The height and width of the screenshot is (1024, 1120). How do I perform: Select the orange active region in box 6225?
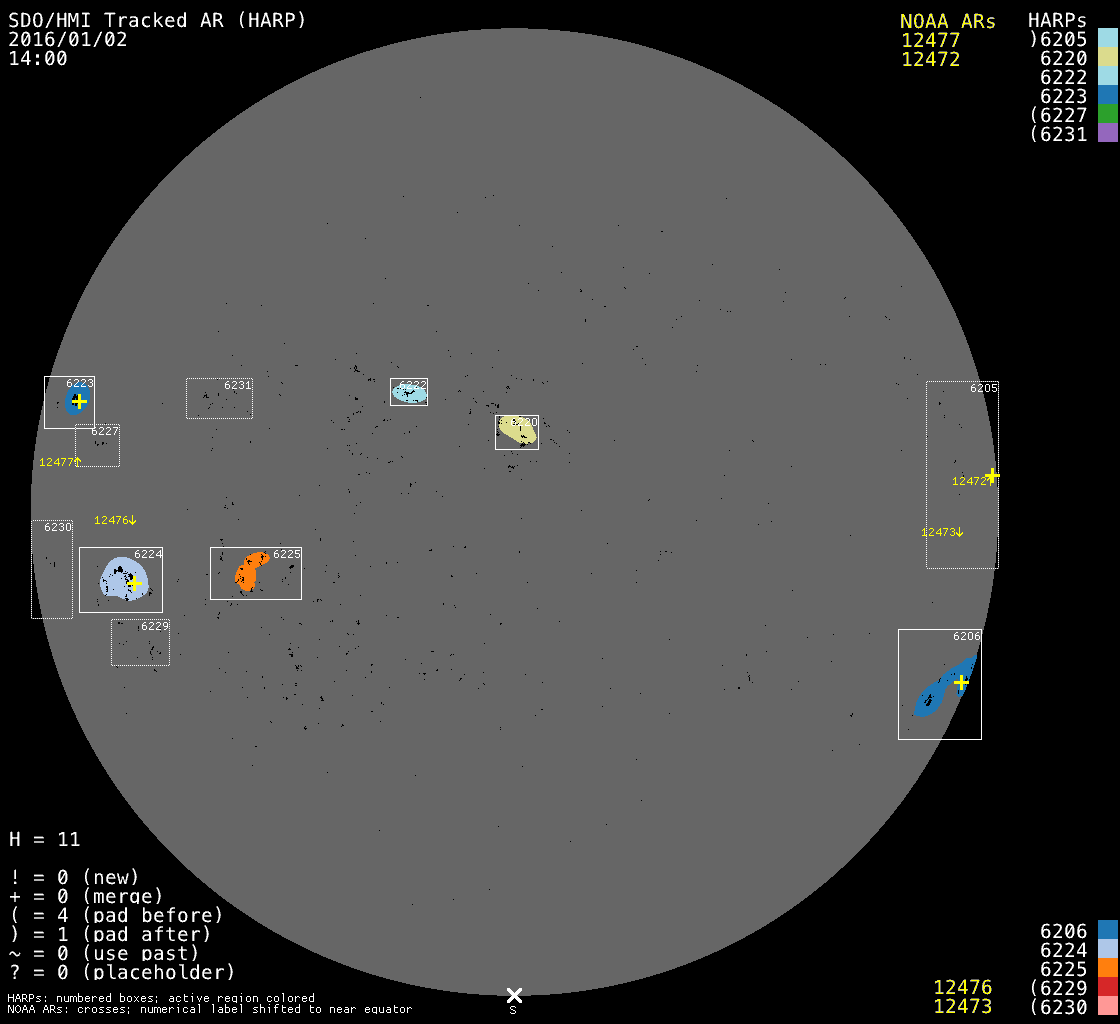pos(249,571)
